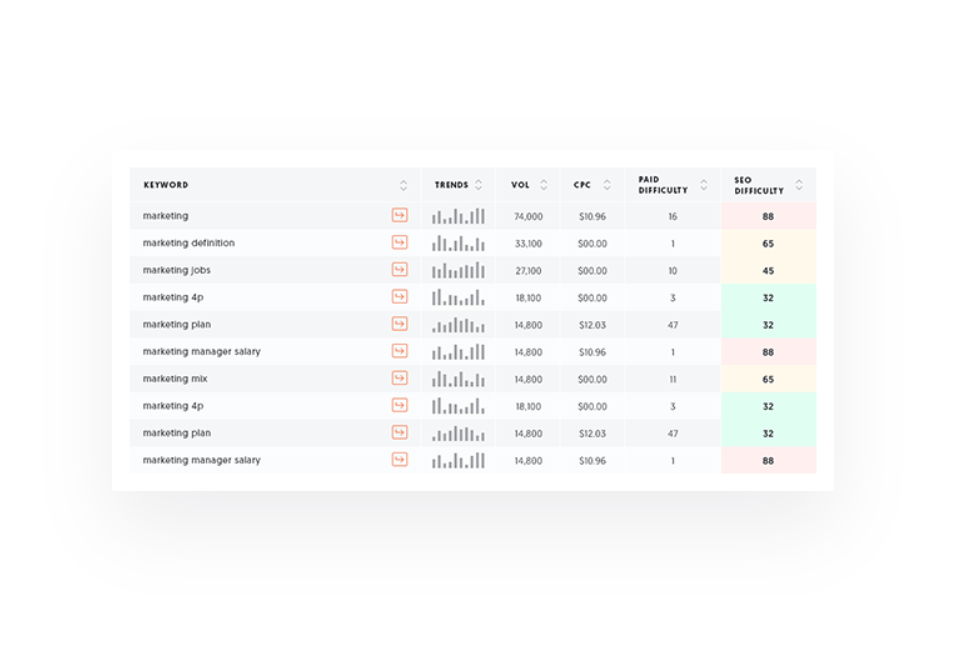Click the paid difficulty value 10

point(672,271)
